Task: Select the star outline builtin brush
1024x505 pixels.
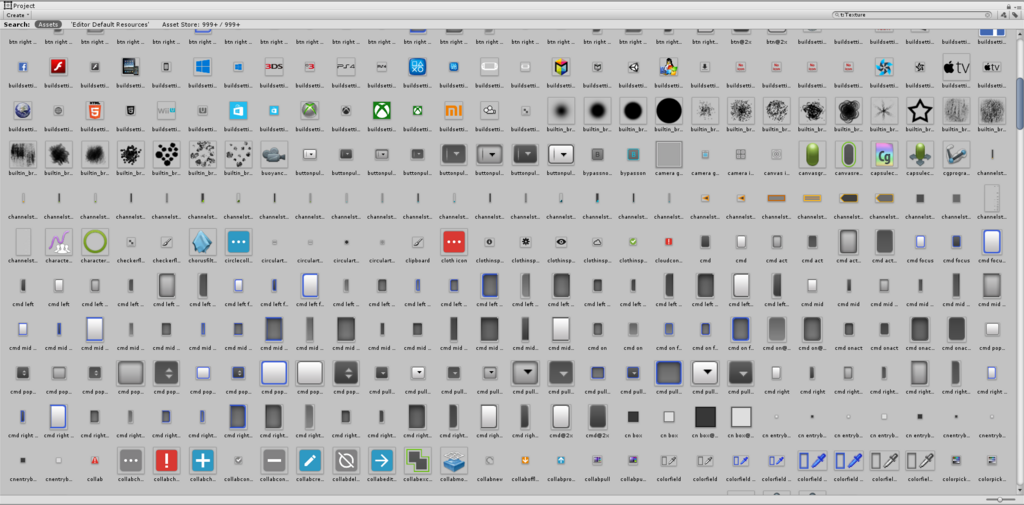Action: 920,110
